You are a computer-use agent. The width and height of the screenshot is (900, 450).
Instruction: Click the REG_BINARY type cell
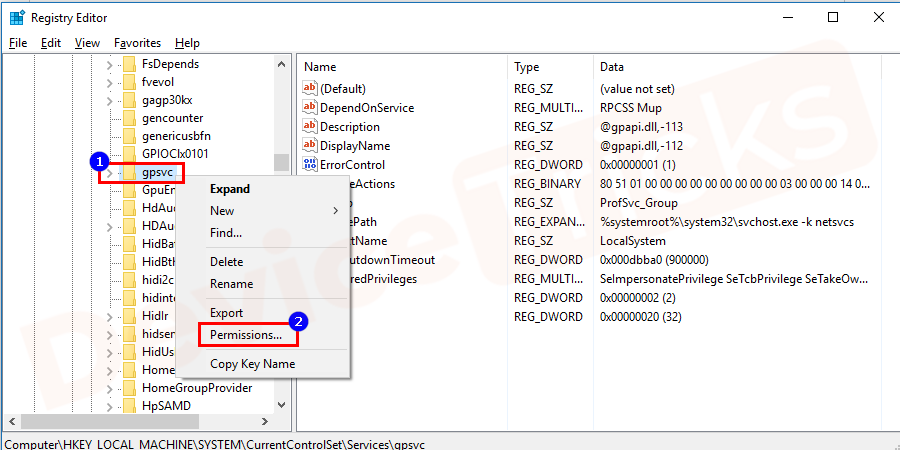[x=548, y=184]
